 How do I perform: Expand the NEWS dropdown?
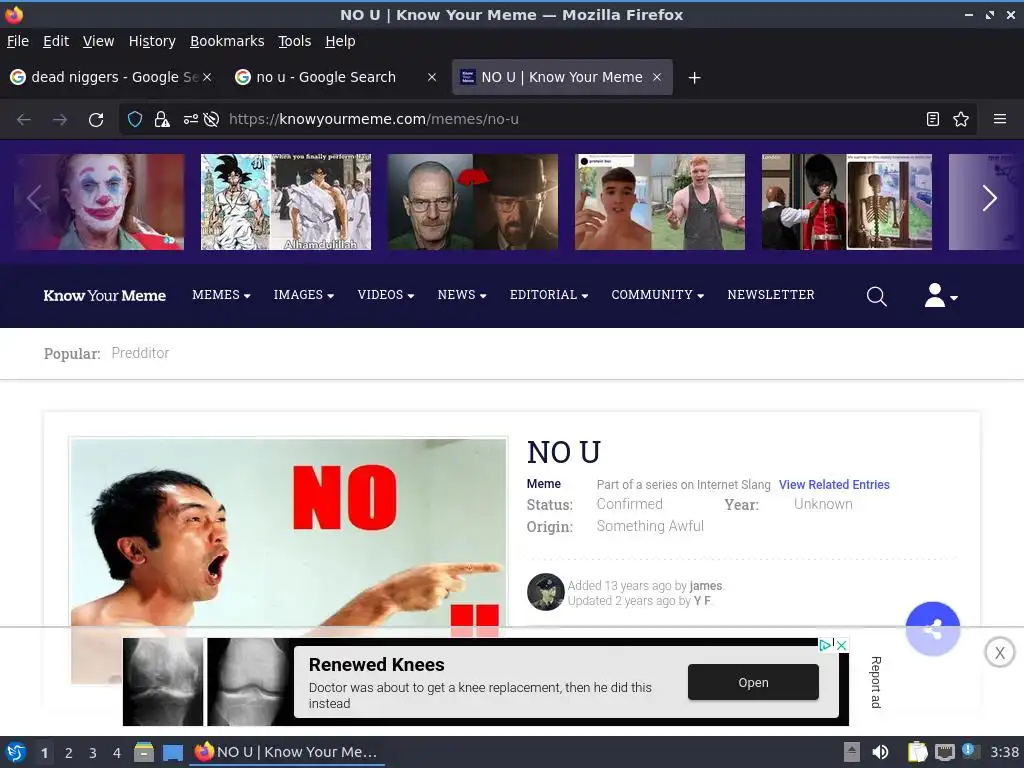[462, 295]
